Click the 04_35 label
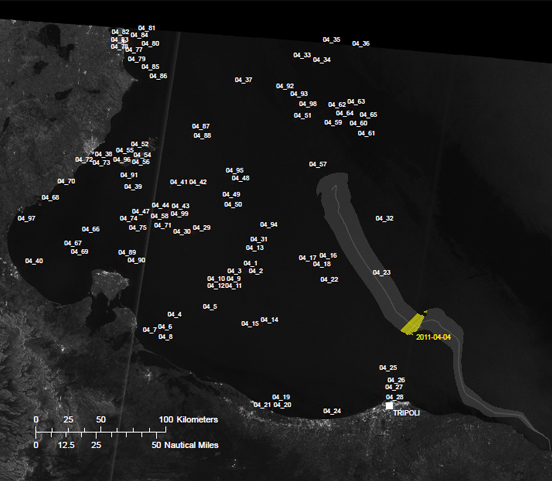552x481 pixels. 332,40
